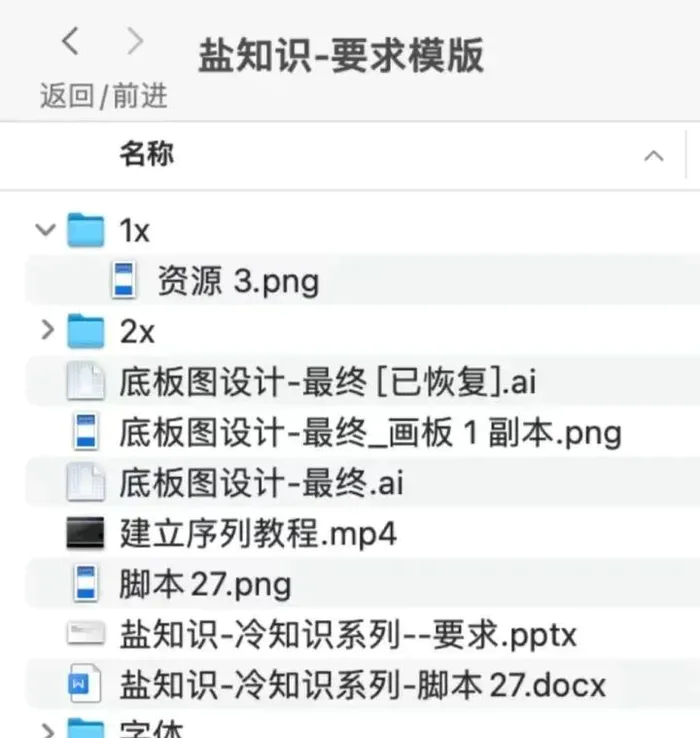Select 底板图设计-最终 [已恢复].ai file
Image resolution: width=700 pixels, height=738 pixels.
pos(362,381)
